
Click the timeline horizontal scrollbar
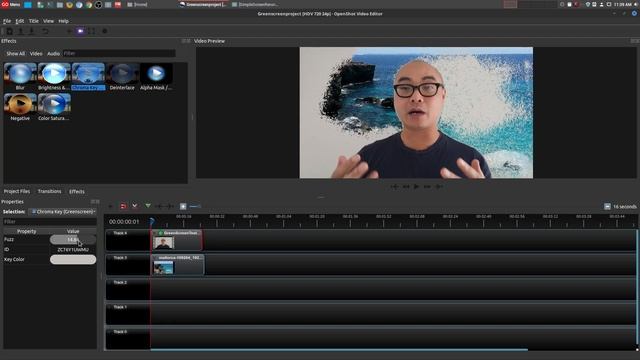[339, 350]
